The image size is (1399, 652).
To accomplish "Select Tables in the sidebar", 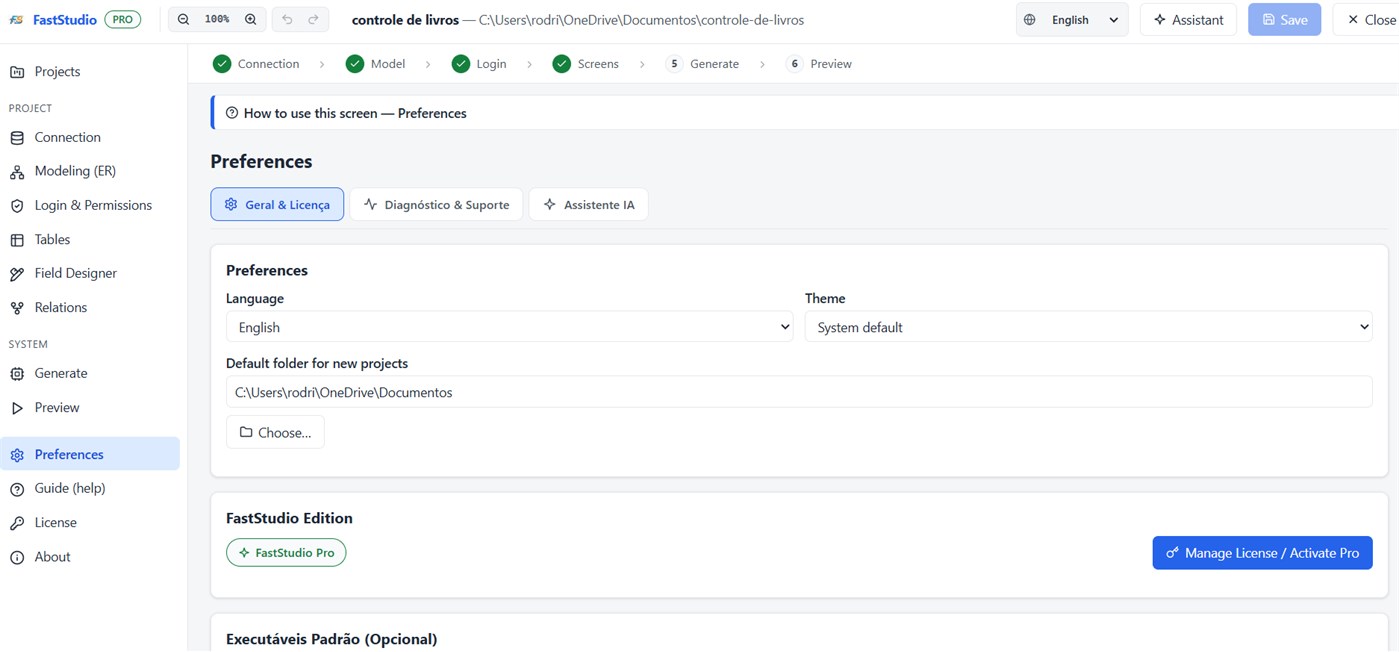I will [90, 239].
